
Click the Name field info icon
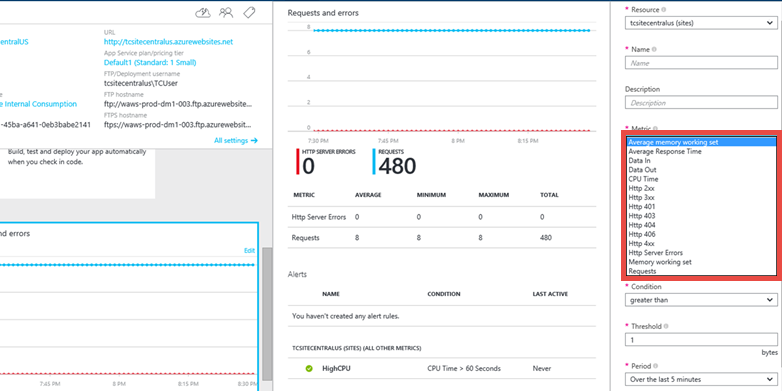[x=654, y=49]
